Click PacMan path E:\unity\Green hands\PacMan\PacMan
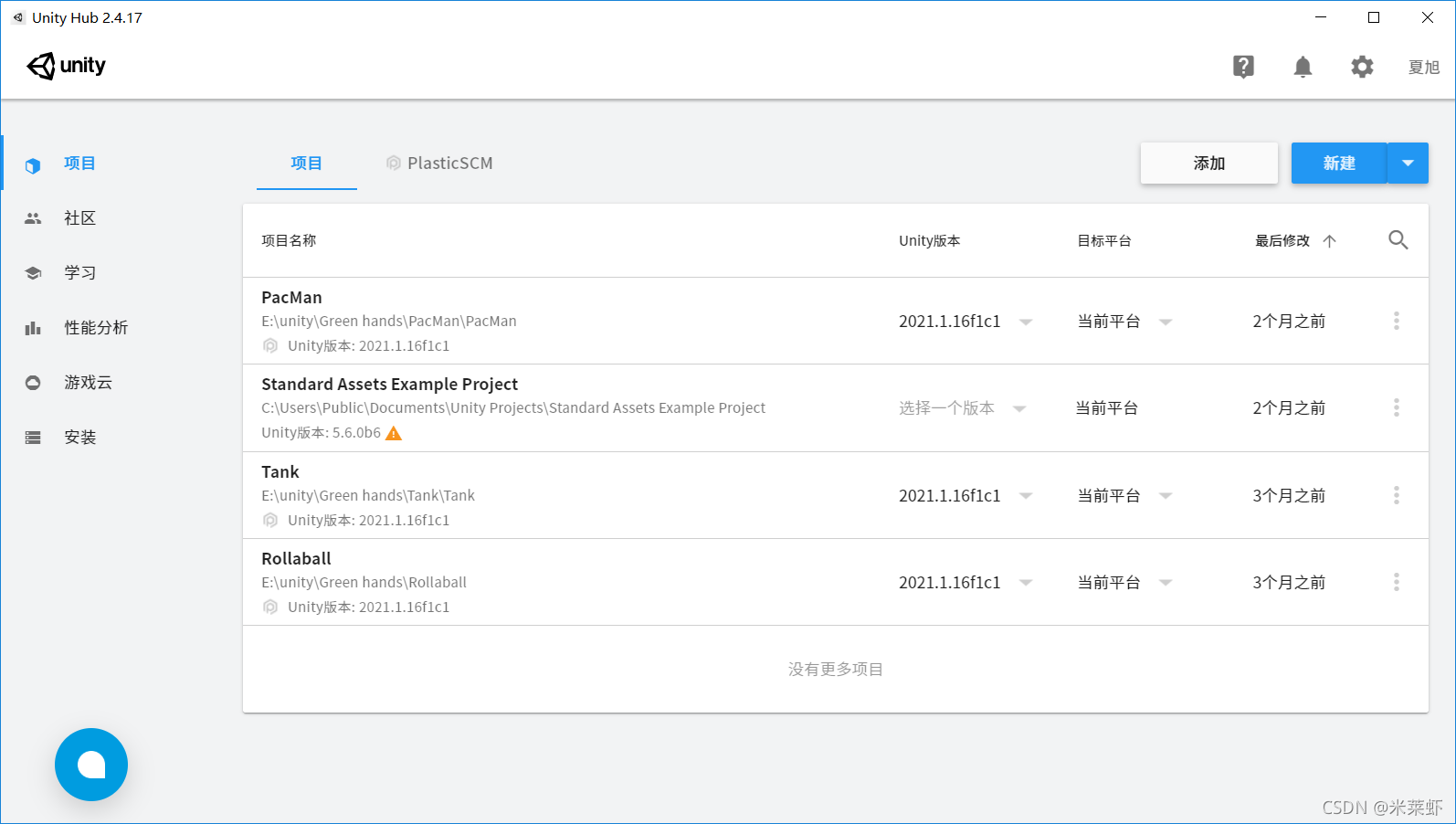 click(x=389, y=321)
